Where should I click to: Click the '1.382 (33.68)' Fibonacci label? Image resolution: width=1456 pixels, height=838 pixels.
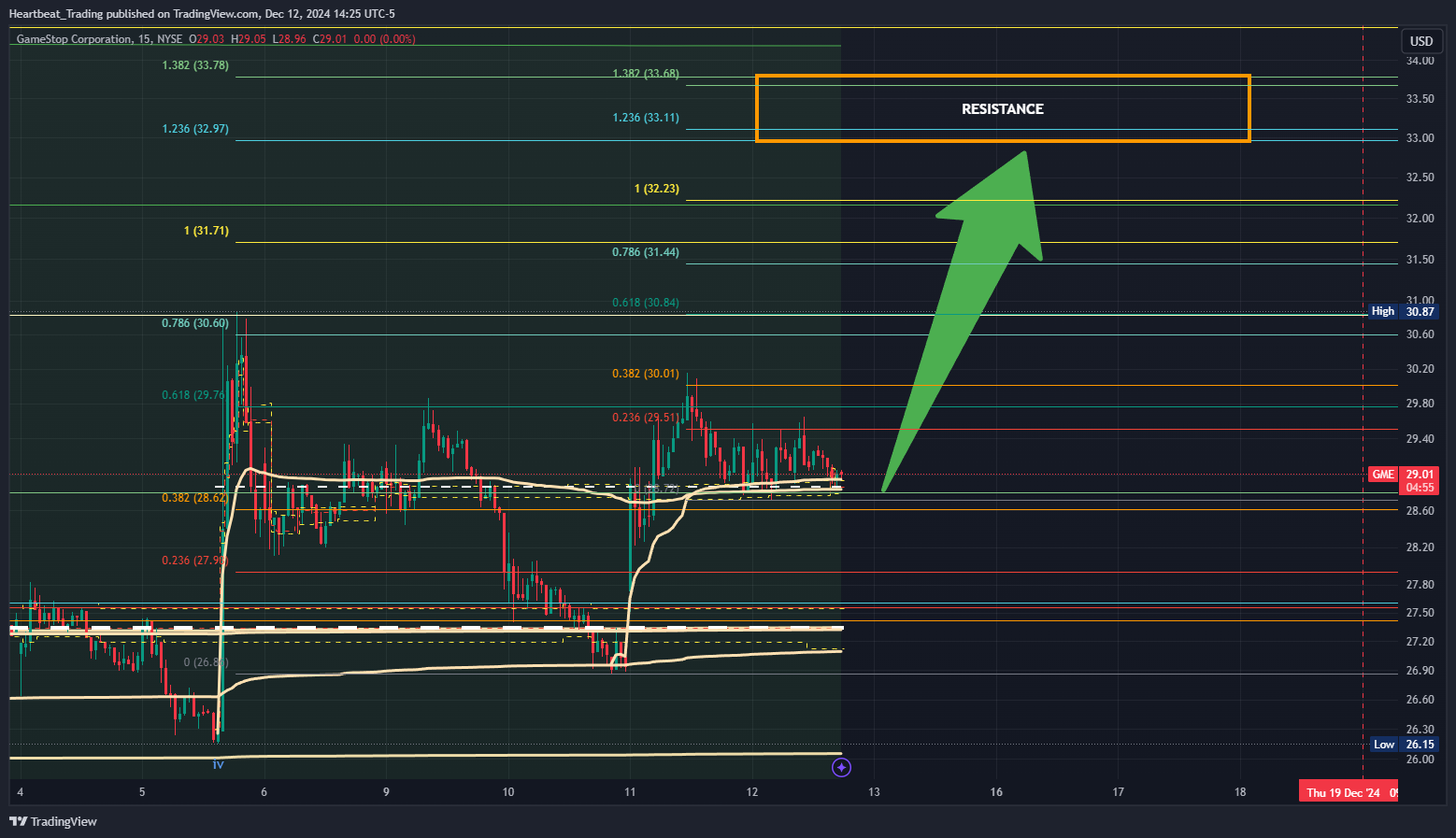pyautogui.click(x=646, y=74)
